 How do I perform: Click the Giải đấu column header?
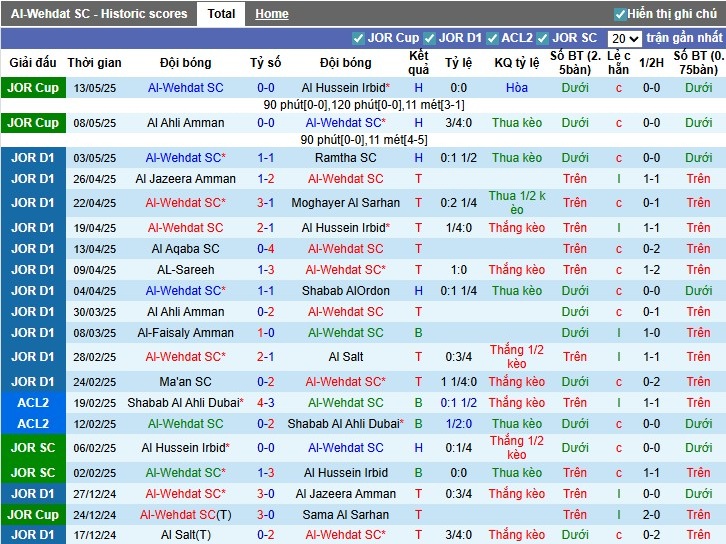click(x=33, y=63)
